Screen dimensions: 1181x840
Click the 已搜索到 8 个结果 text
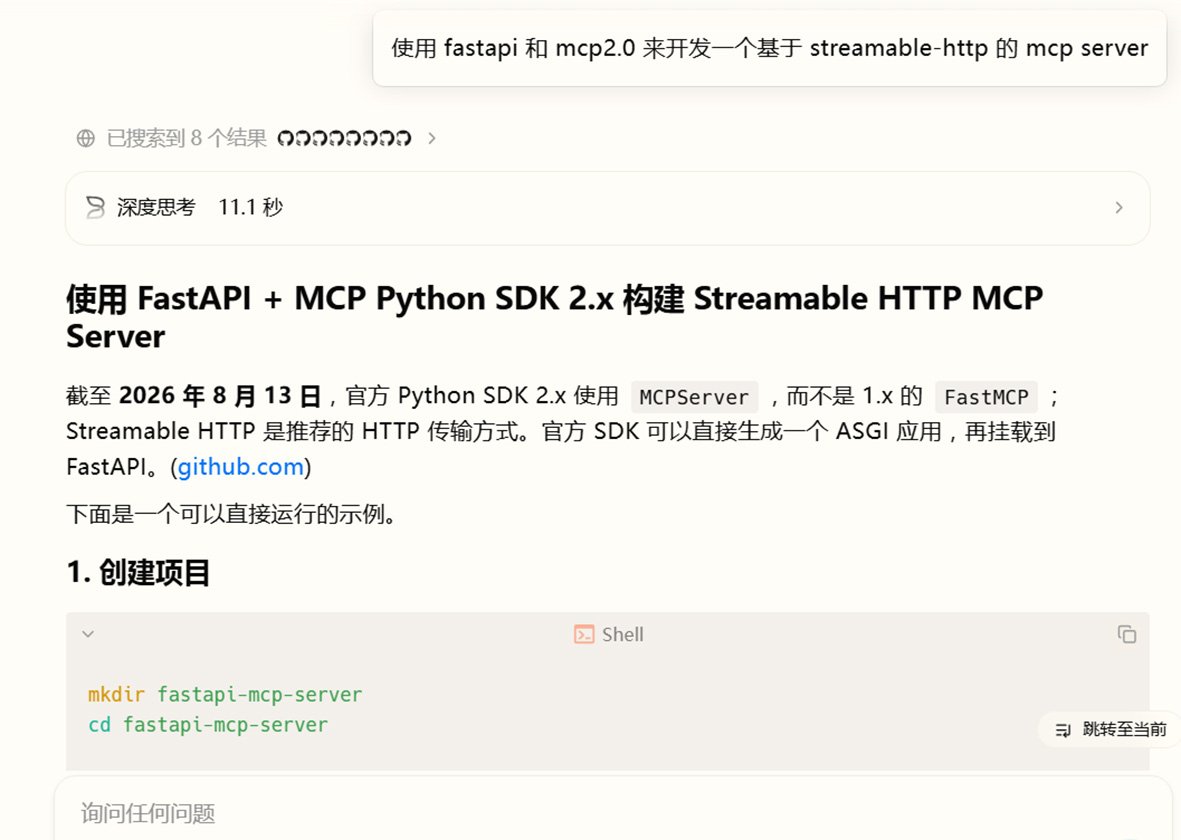pyautogui.click(x=187, y=138)
